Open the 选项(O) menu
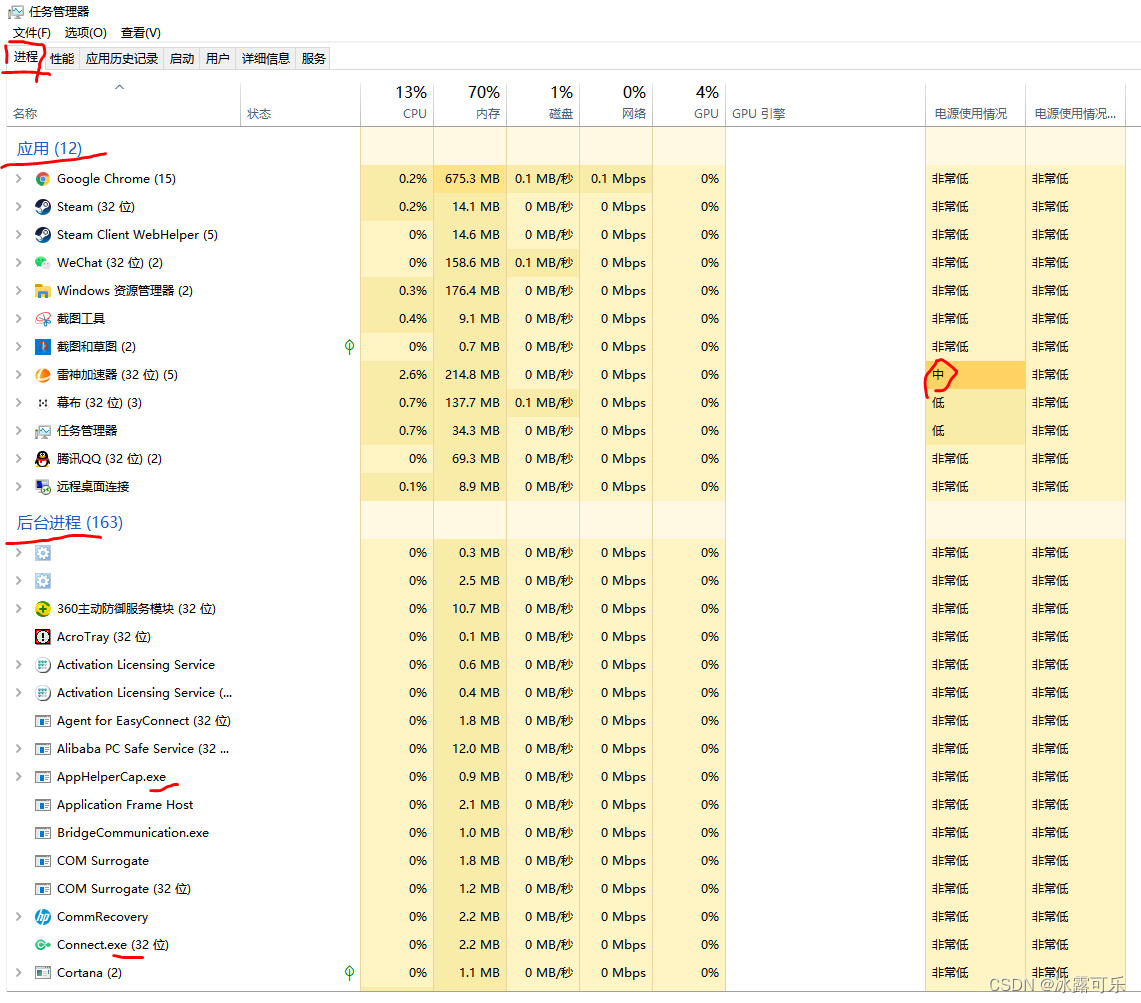Image resolution: width=1141 pixels, height=1003 pixels. pyautogui.click(x=85, y=33)
